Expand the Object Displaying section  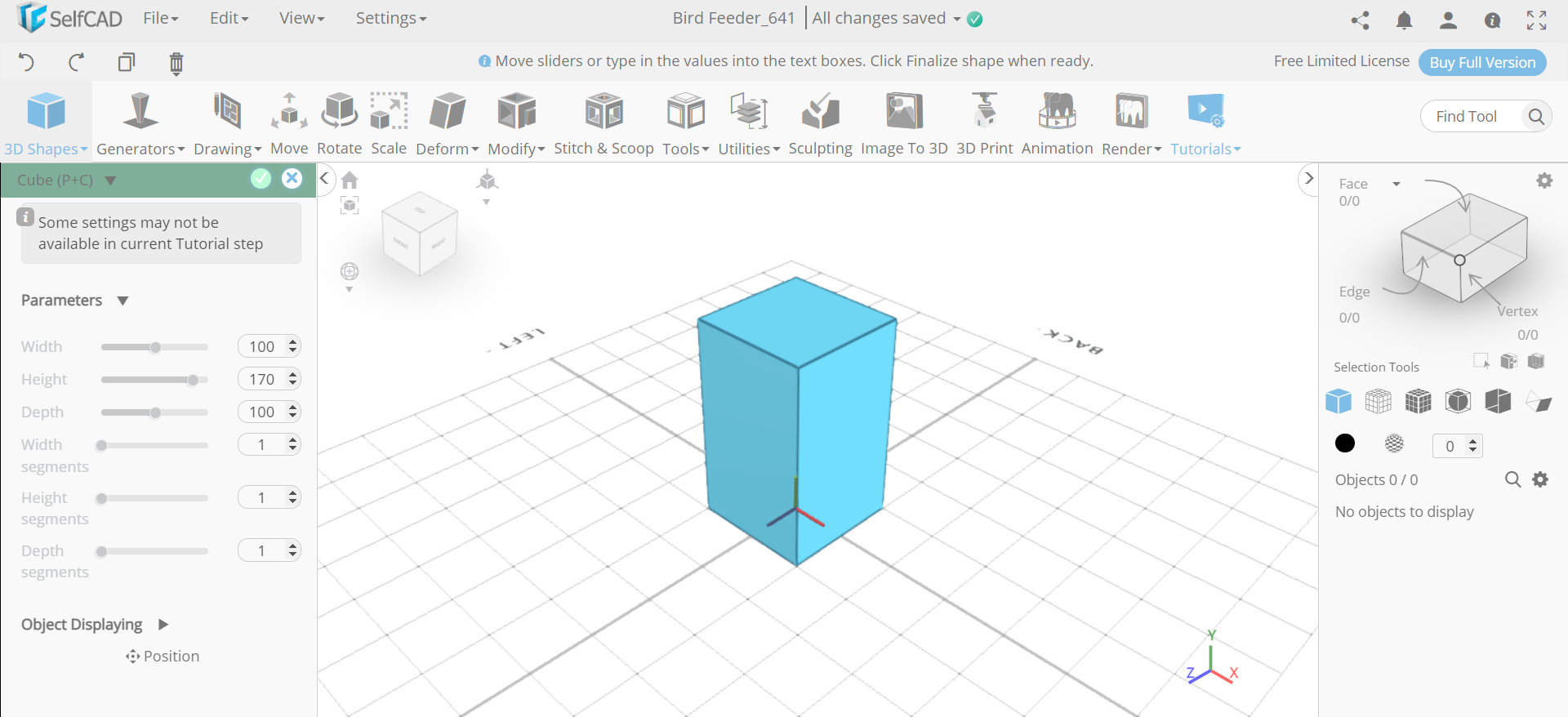(x=163, y=625)
